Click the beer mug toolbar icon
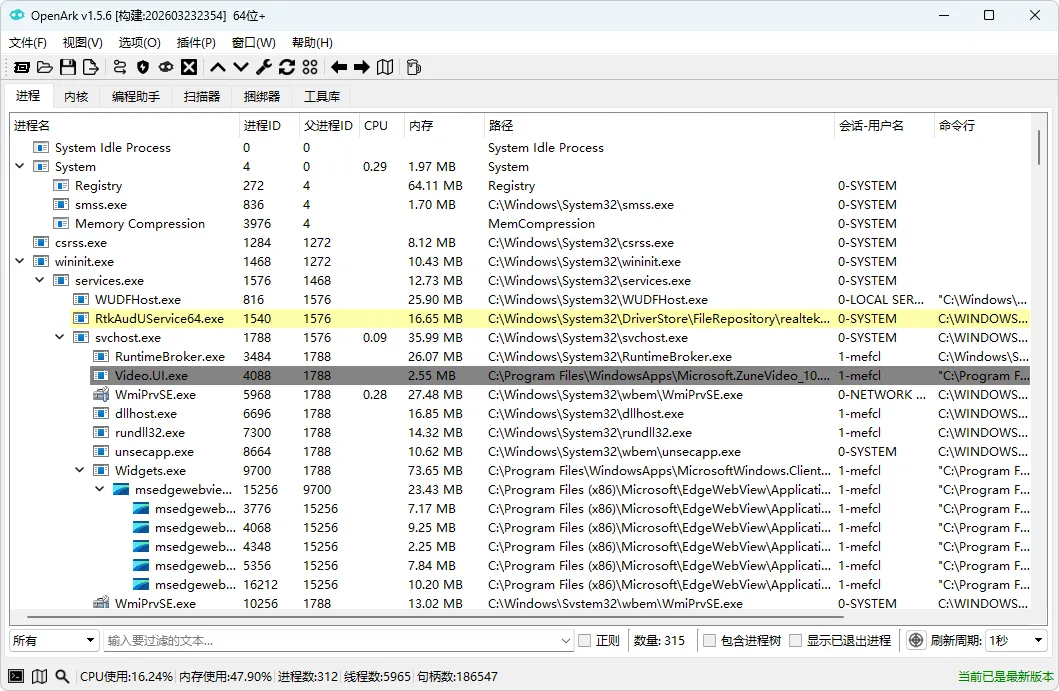The width and height of the screenshot is (1059, 691). pos(414,67)
